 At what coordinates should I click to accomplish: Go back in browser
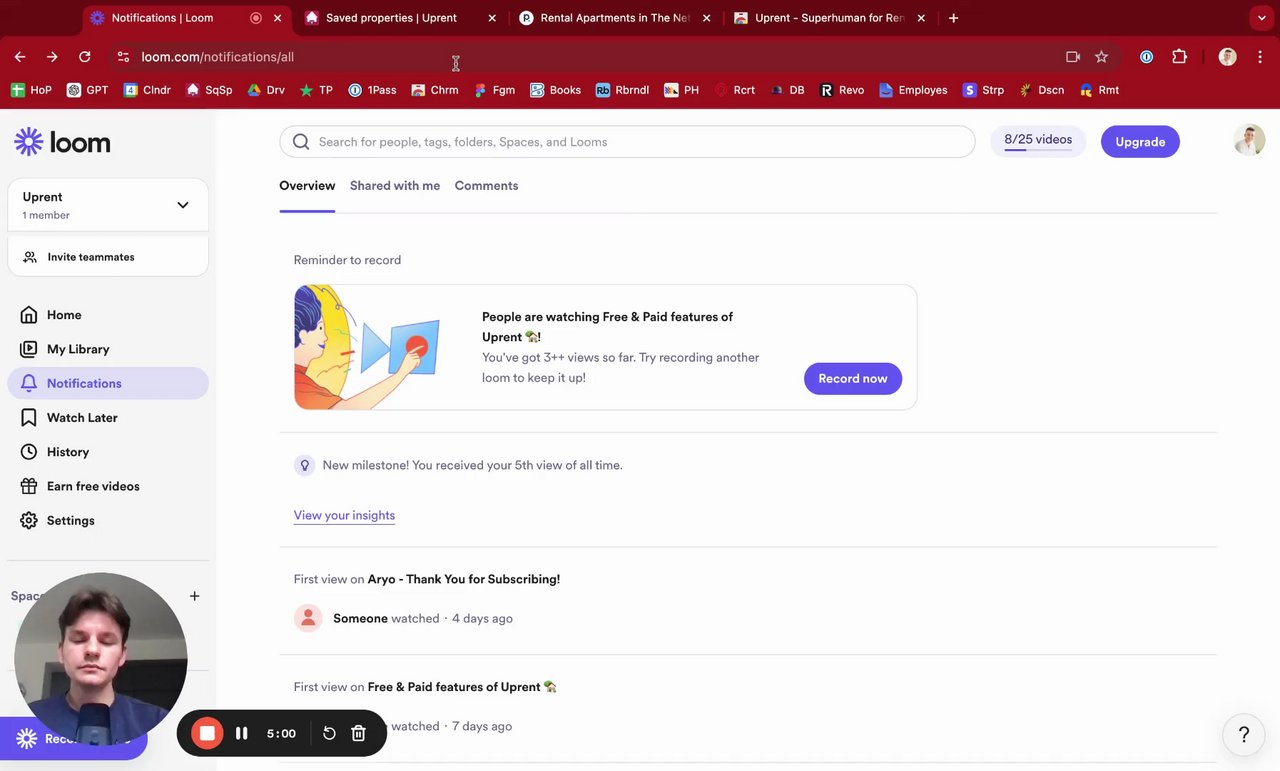[20, 57]
